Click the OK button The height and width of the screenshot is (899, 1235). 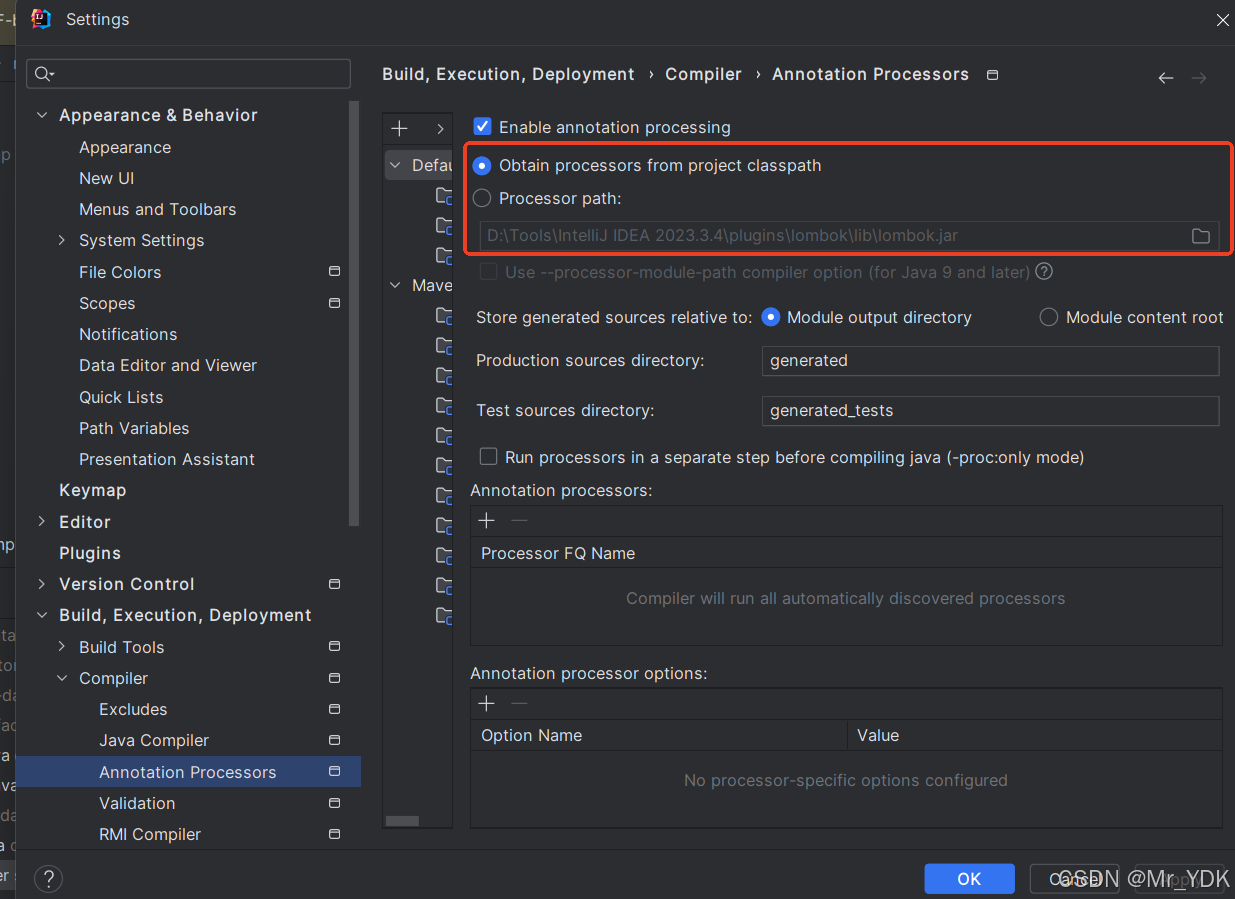coord(969,879)
